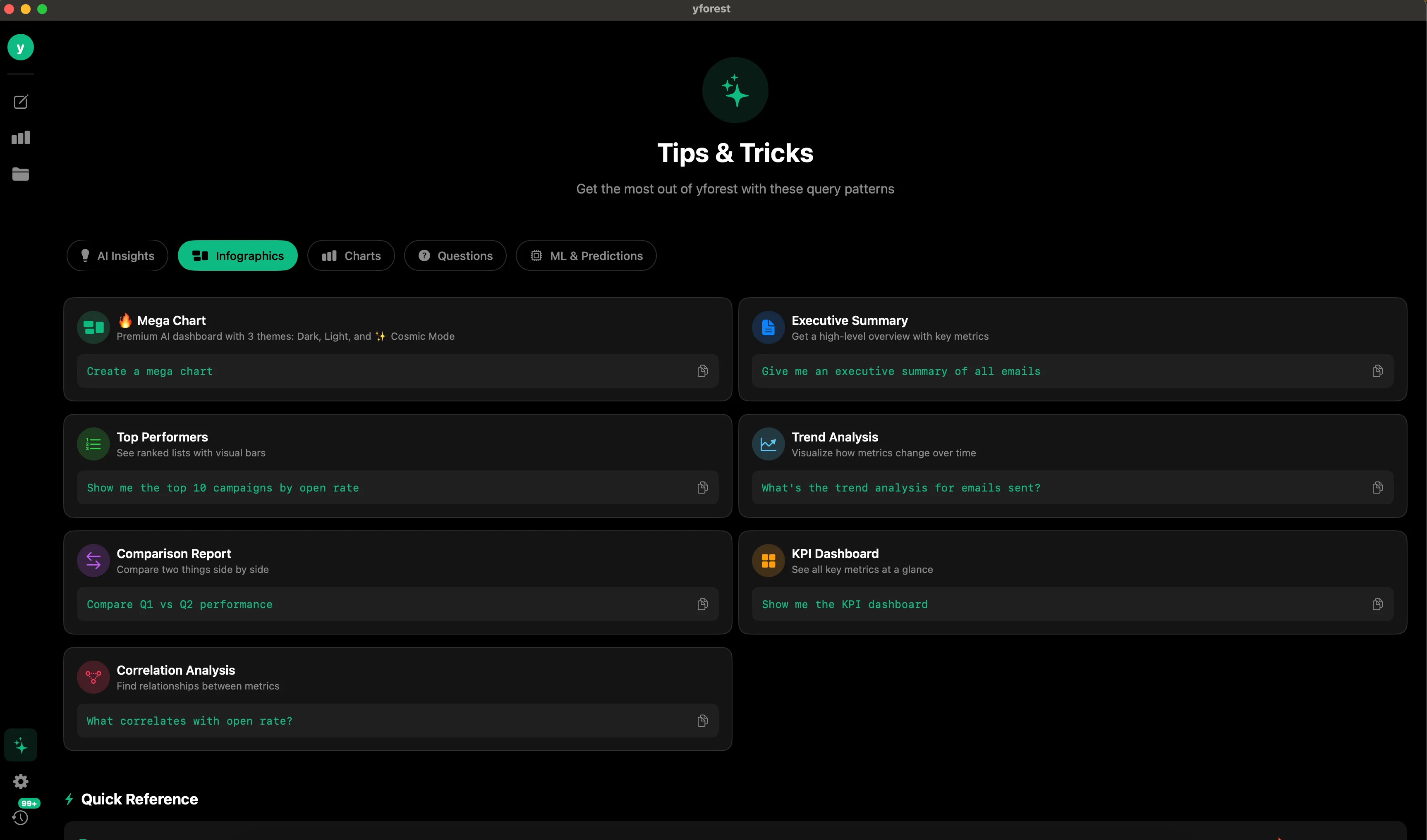
Task: Click 'See all key metrics at a glance' text
Action: click(x=862, y=569)
